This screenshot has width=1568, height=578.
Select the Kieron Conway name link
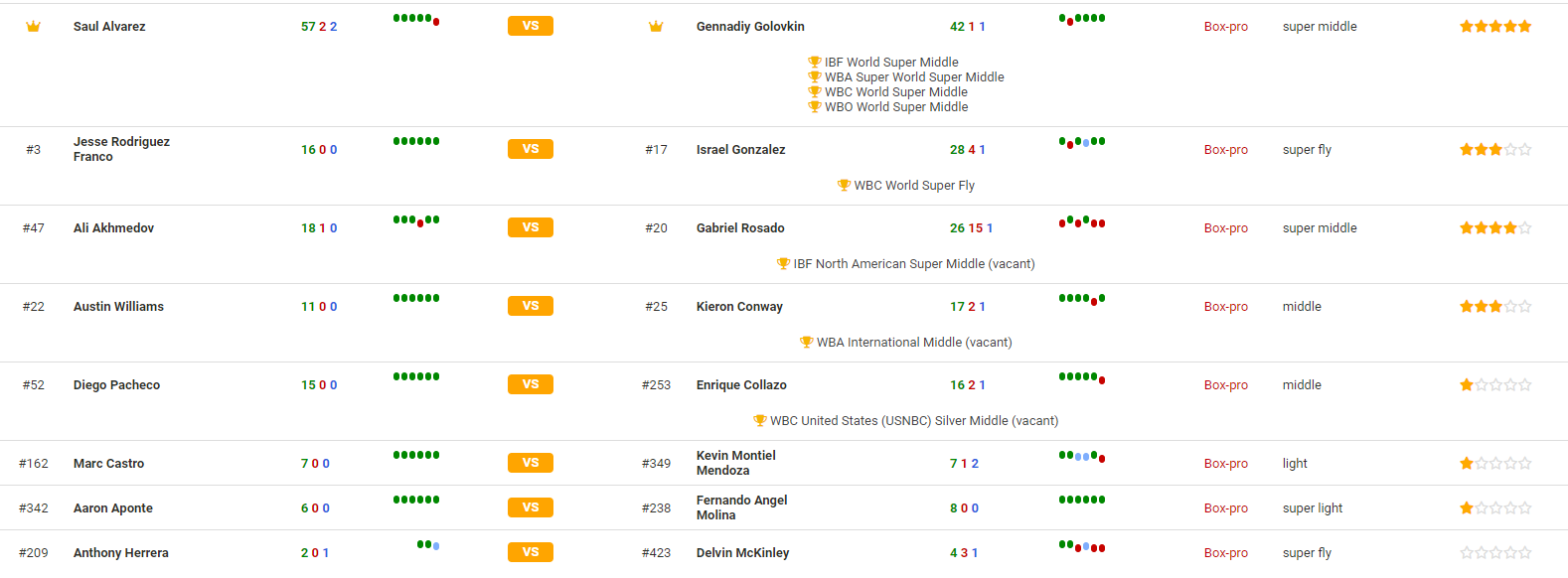739,307
